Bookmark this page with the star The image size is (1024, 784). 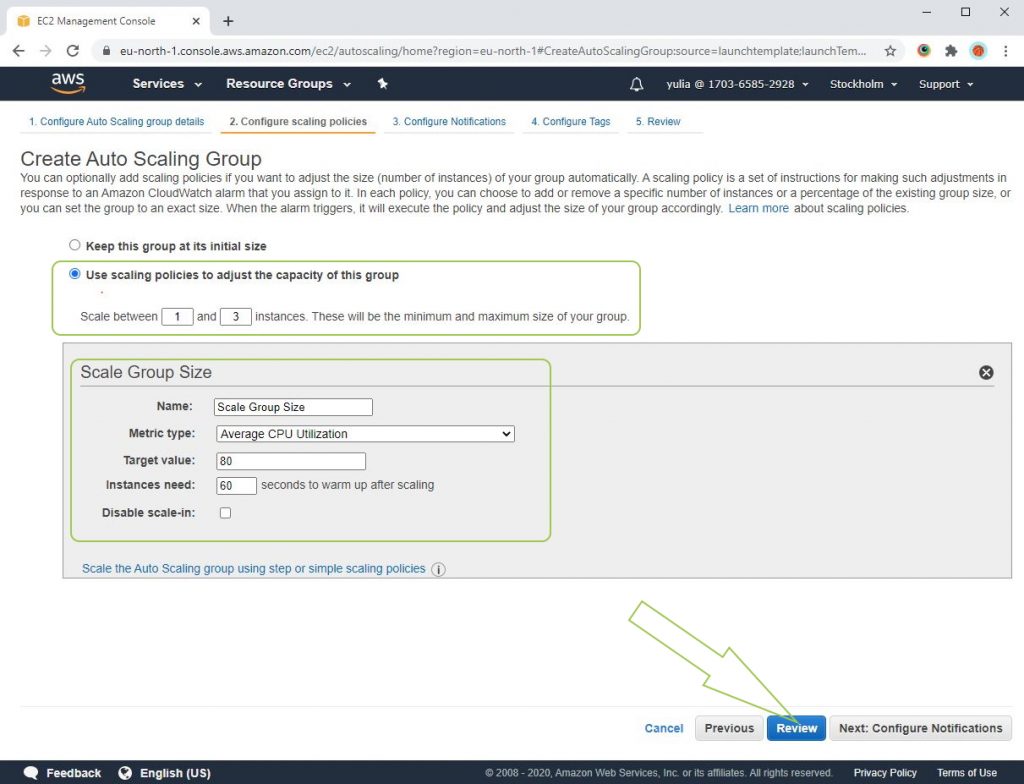pos(889,51)
